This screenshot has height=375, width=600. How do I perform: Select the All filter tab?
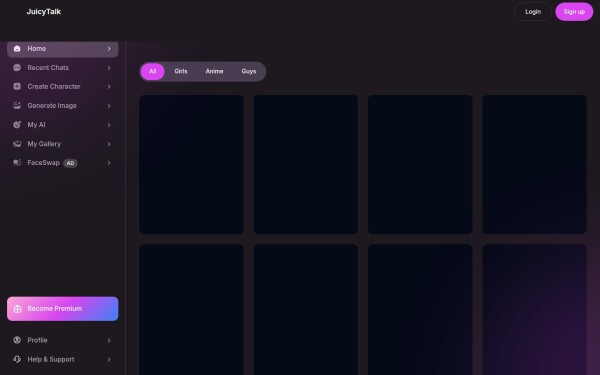153,72
